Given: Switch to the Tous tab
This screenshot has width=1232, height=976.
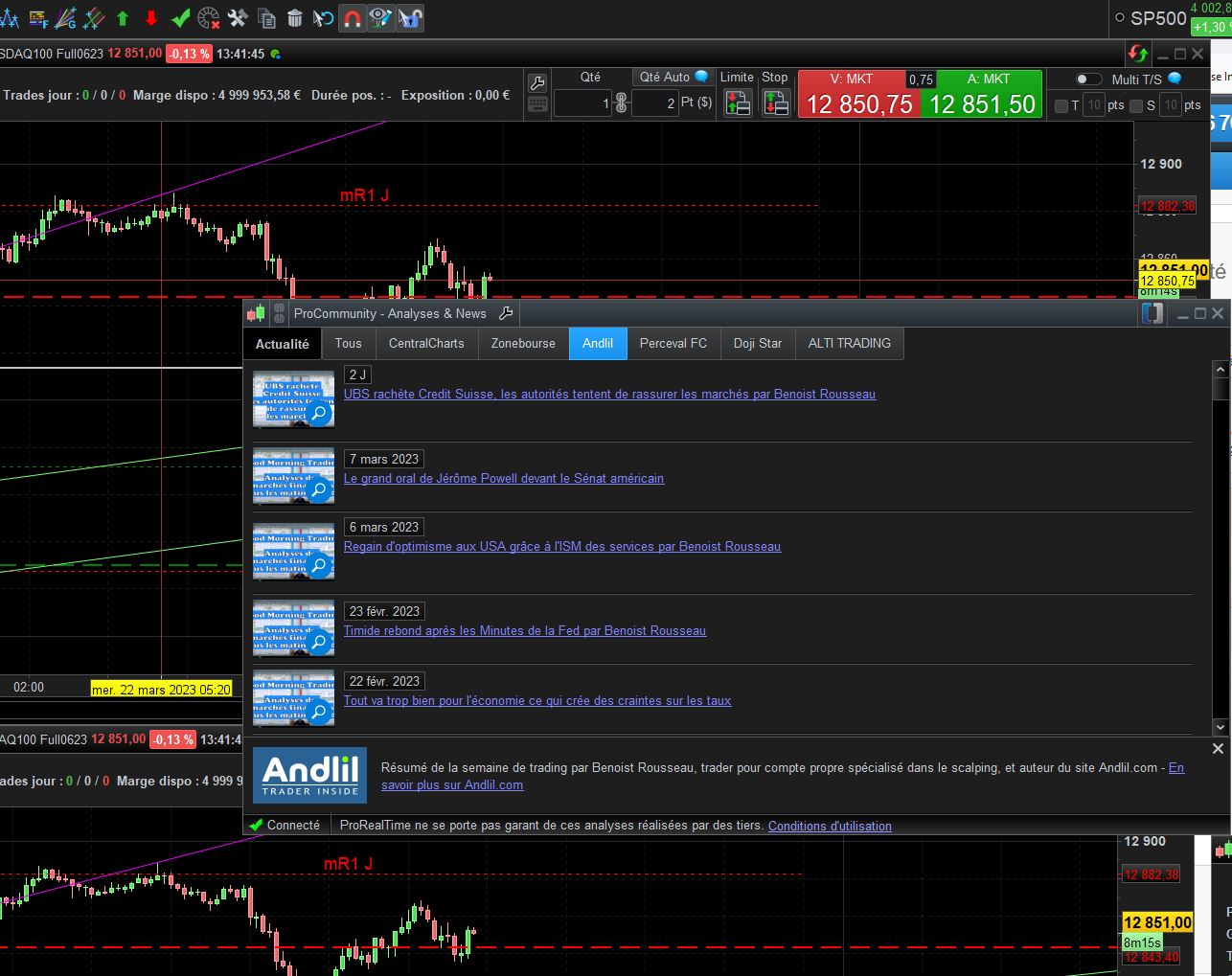Looking at the screenshot, I should pyautogui.click(x=349, y=343).
